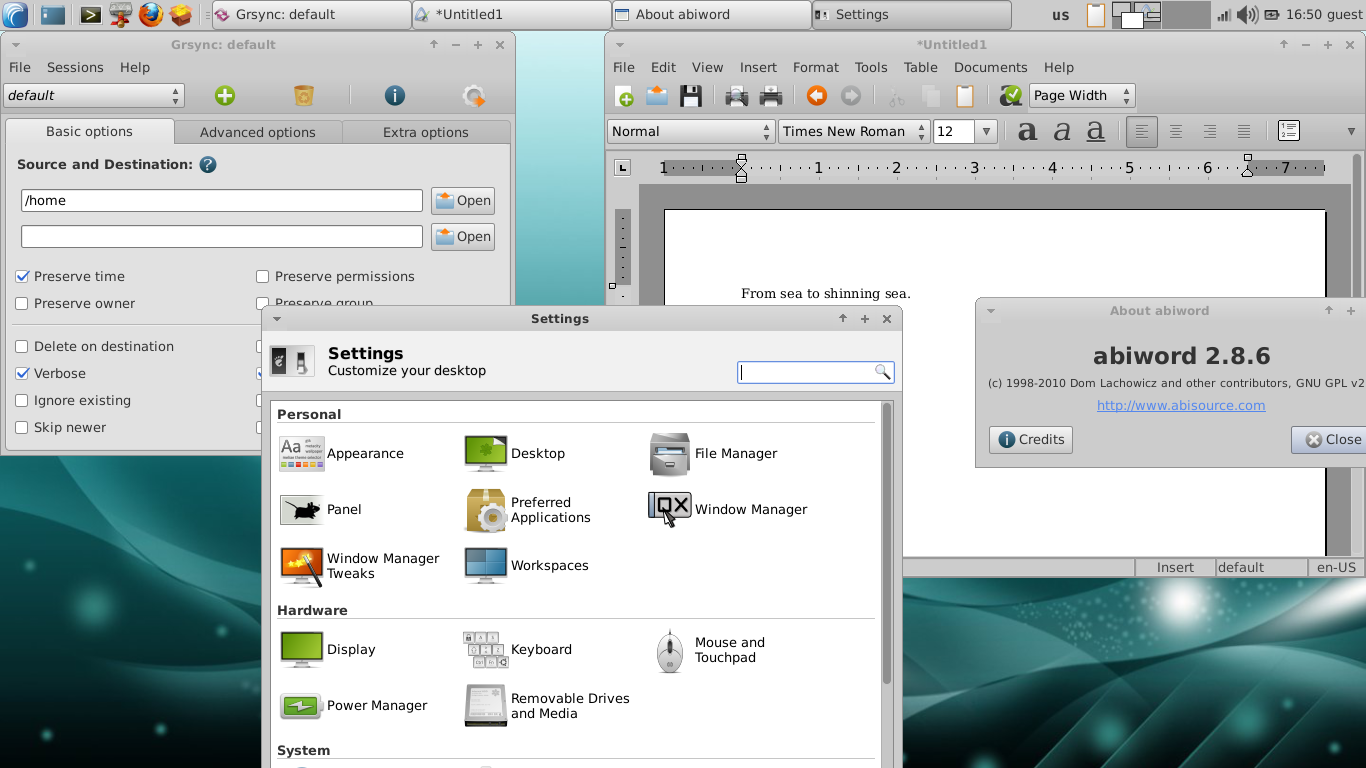Uncheck the Verbose option
Viewport: 1366px width, 768px height.
click(x=51, y=373)
